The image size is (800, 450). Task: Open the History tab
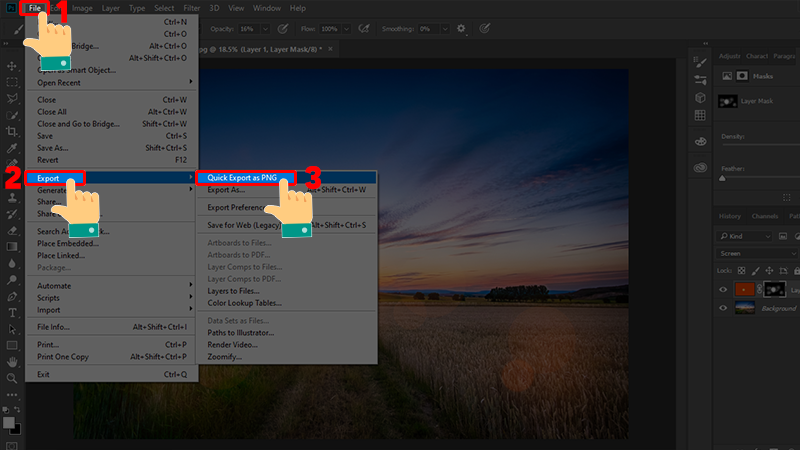pos(730,216)
